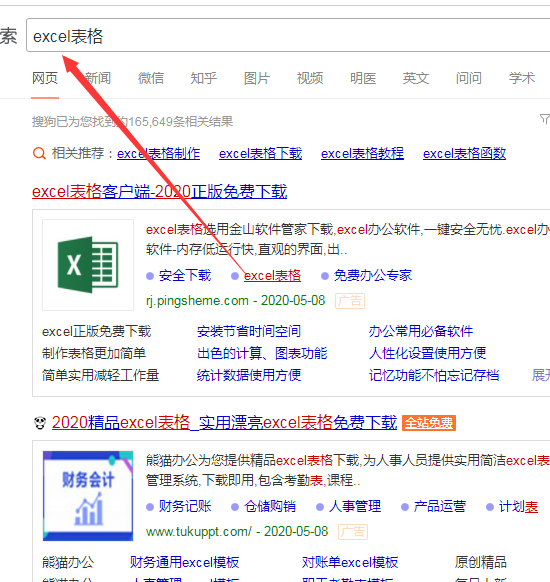The height and width of the screenshot is (582, 550).
Task: Open 出色的计算、图表功能 link
Action: pyautogui.click(x=262, y=353)
